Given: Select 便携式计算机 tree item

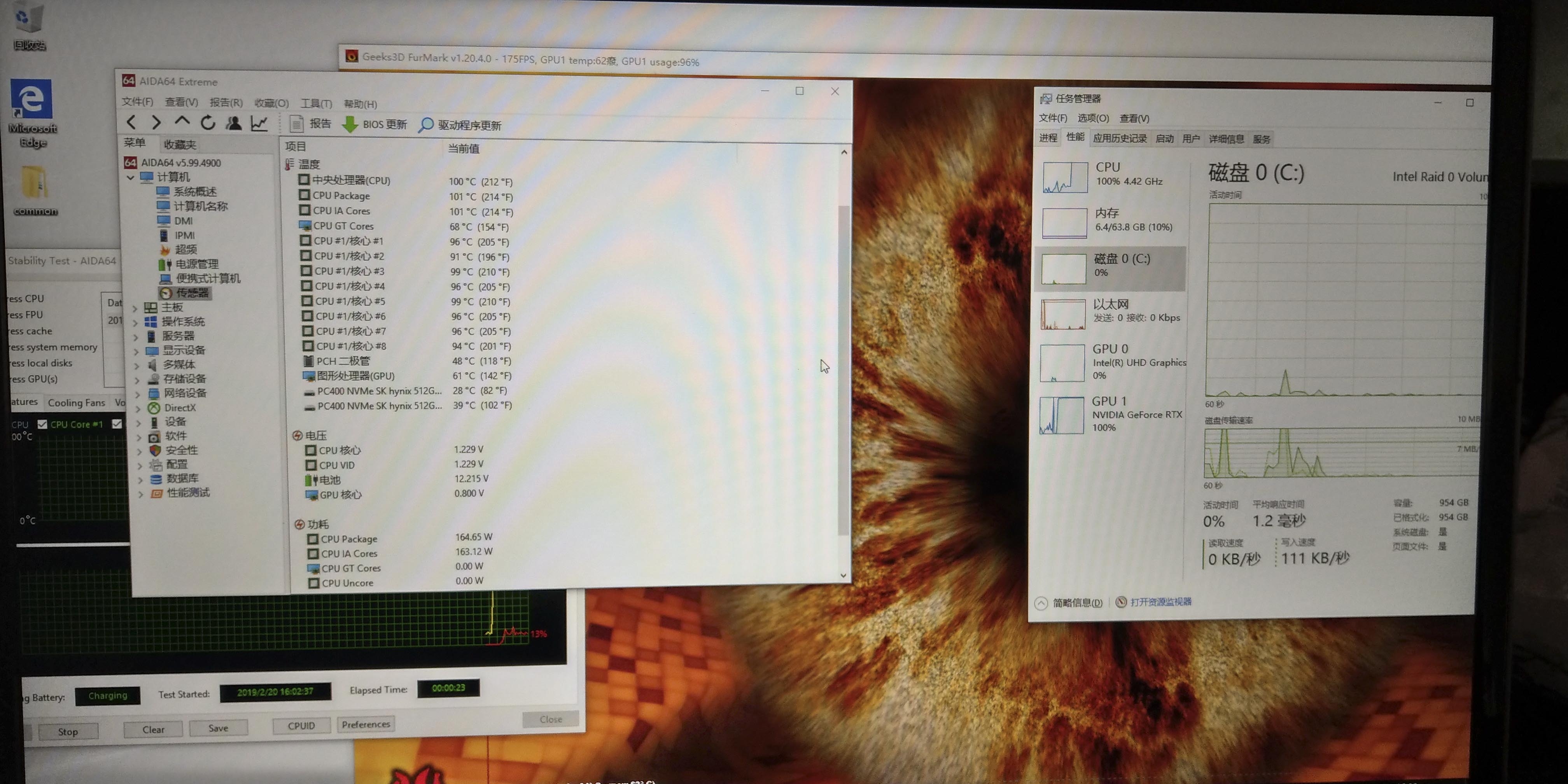Looking at the screenshot, I should click(x=200, y=278).
